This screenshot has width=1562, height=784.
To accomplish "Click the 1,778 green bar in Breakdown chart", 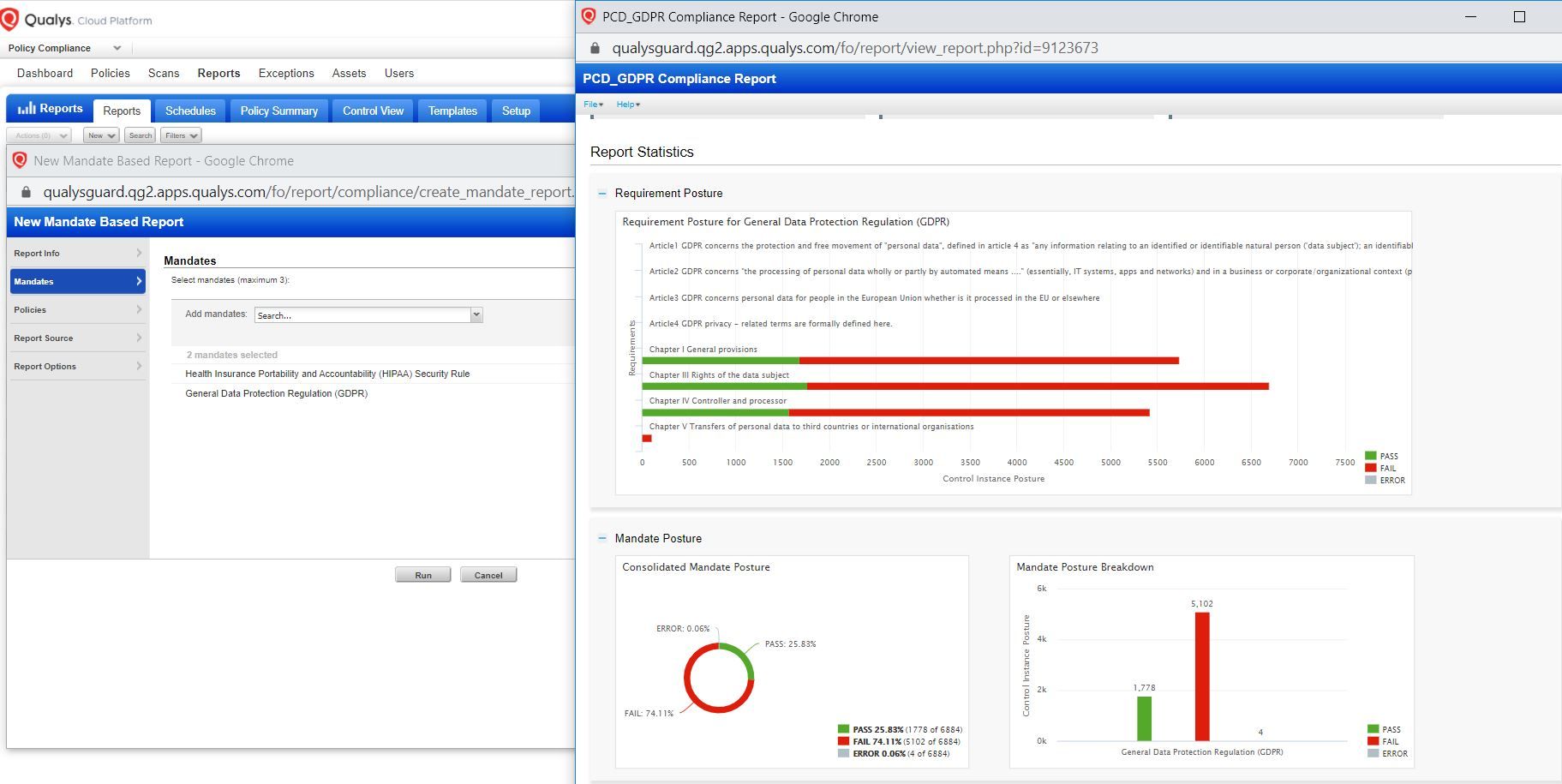I will (x=1144, y=718).
